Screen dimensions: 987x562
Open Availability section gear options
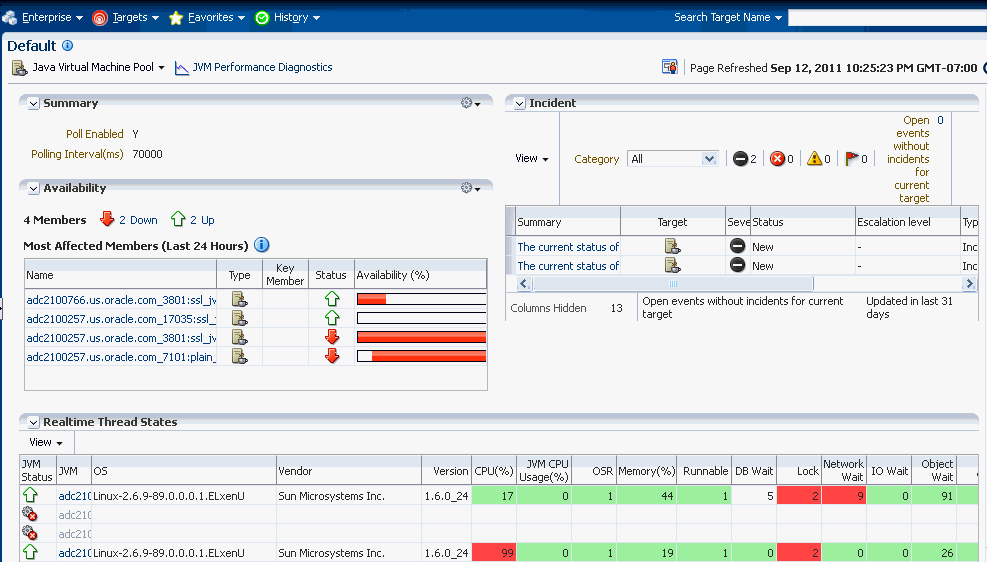470,188
